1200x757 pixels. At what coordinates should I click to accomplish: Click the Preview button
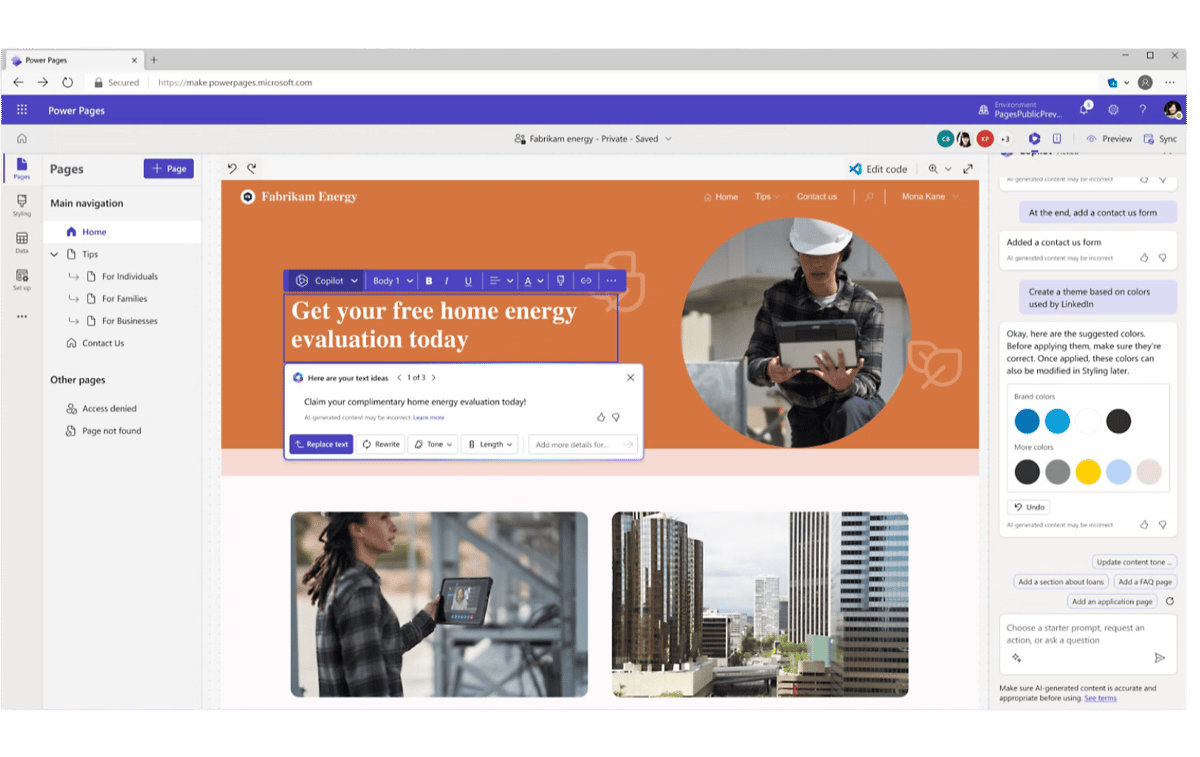[1109, 139]
